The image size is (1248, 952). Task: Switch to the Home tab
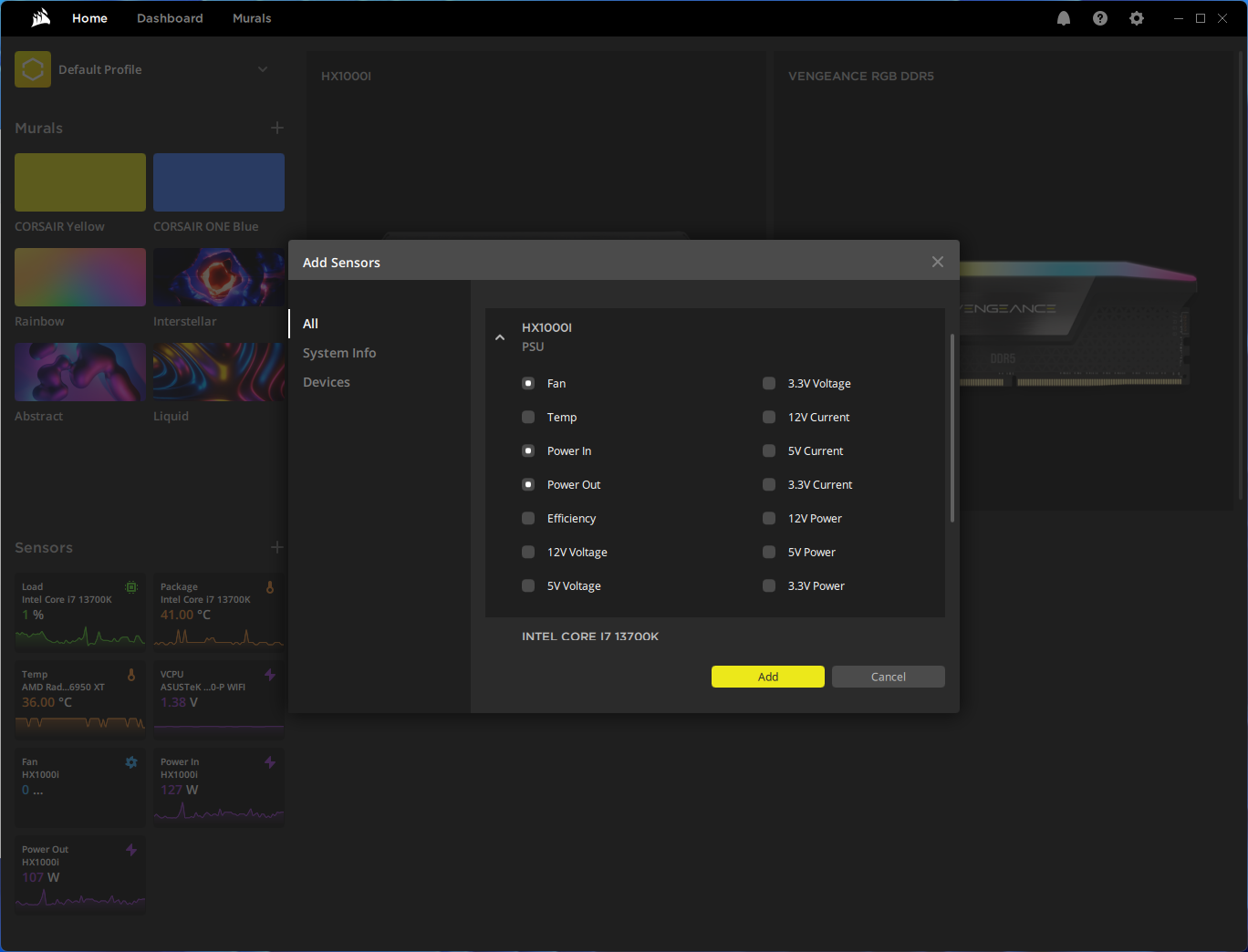tap(89, 18)
